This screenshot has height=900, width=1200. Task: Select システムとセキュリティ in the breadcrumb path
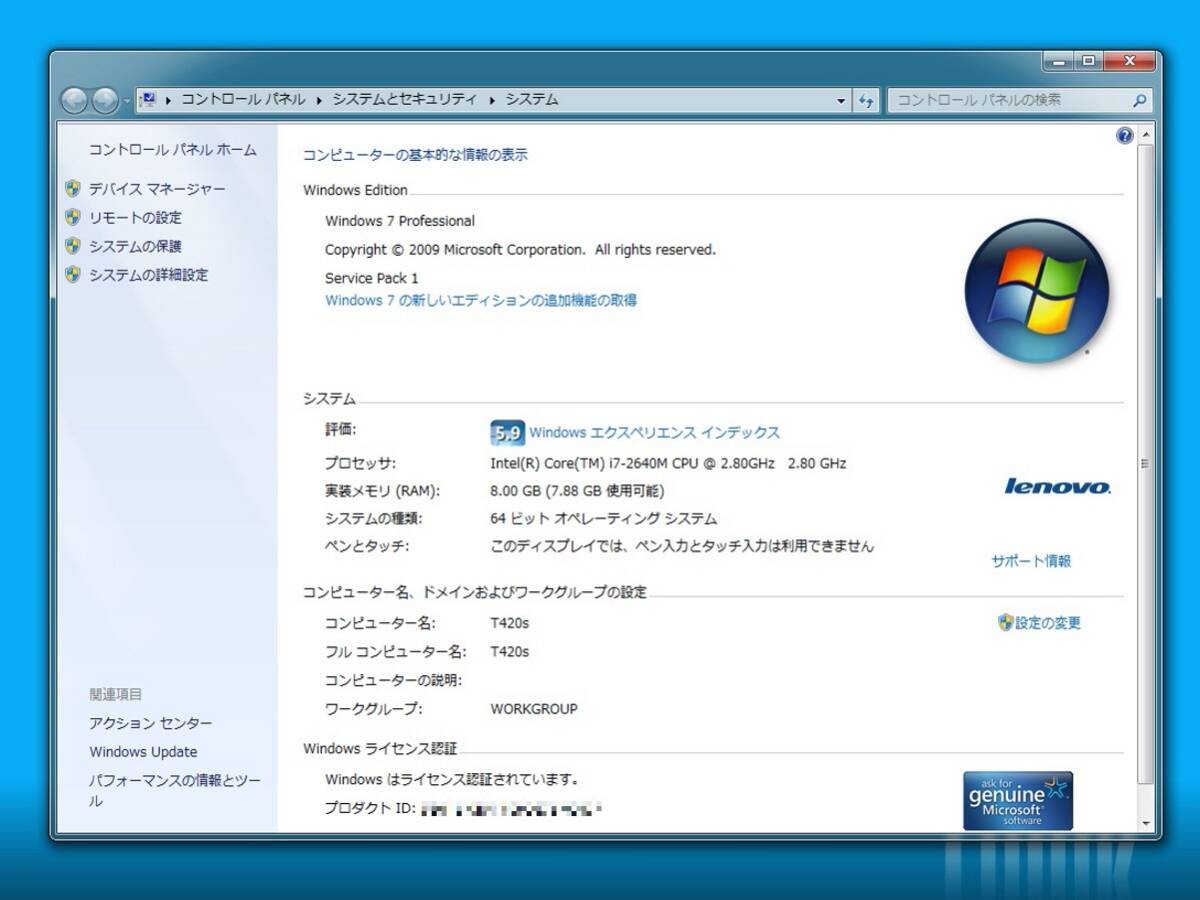pyautogui.click(x=404, y=100)
